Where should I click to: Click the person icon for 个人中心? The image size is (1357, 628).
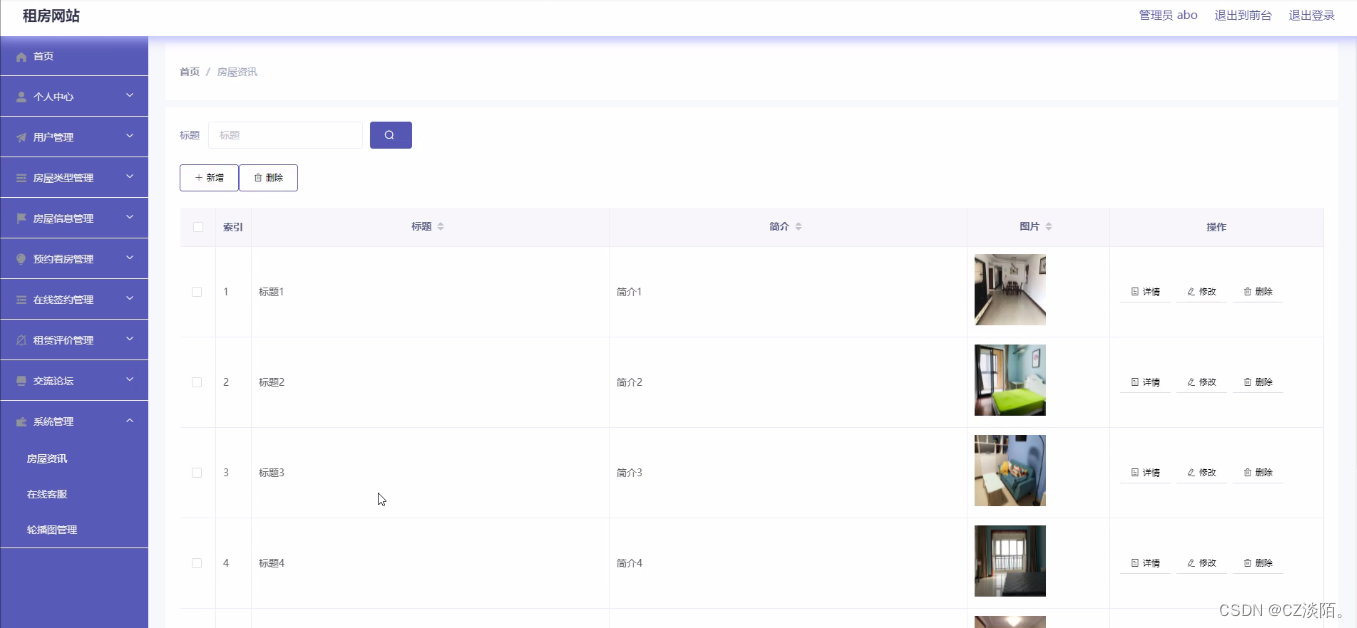21,97
